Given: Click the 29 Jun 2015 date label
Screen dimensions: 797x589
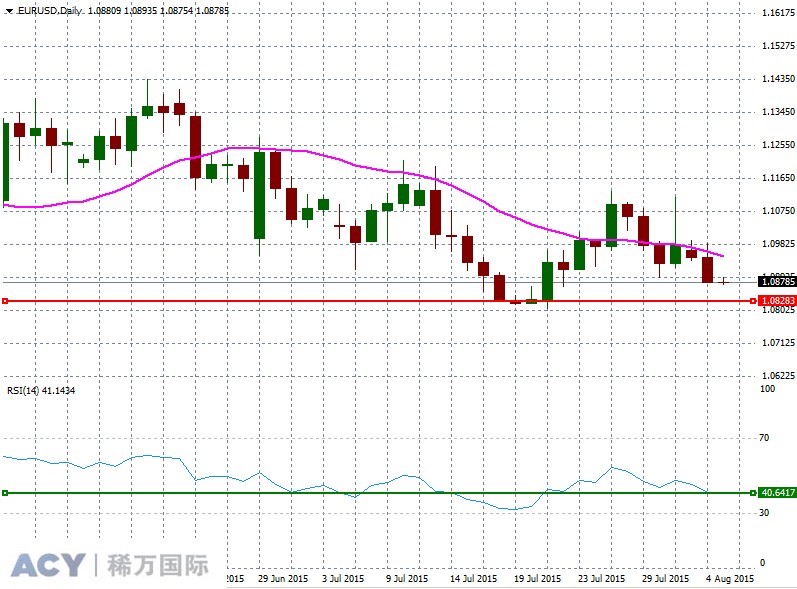Looking at the screenshot, I should [x=283, y=578].
